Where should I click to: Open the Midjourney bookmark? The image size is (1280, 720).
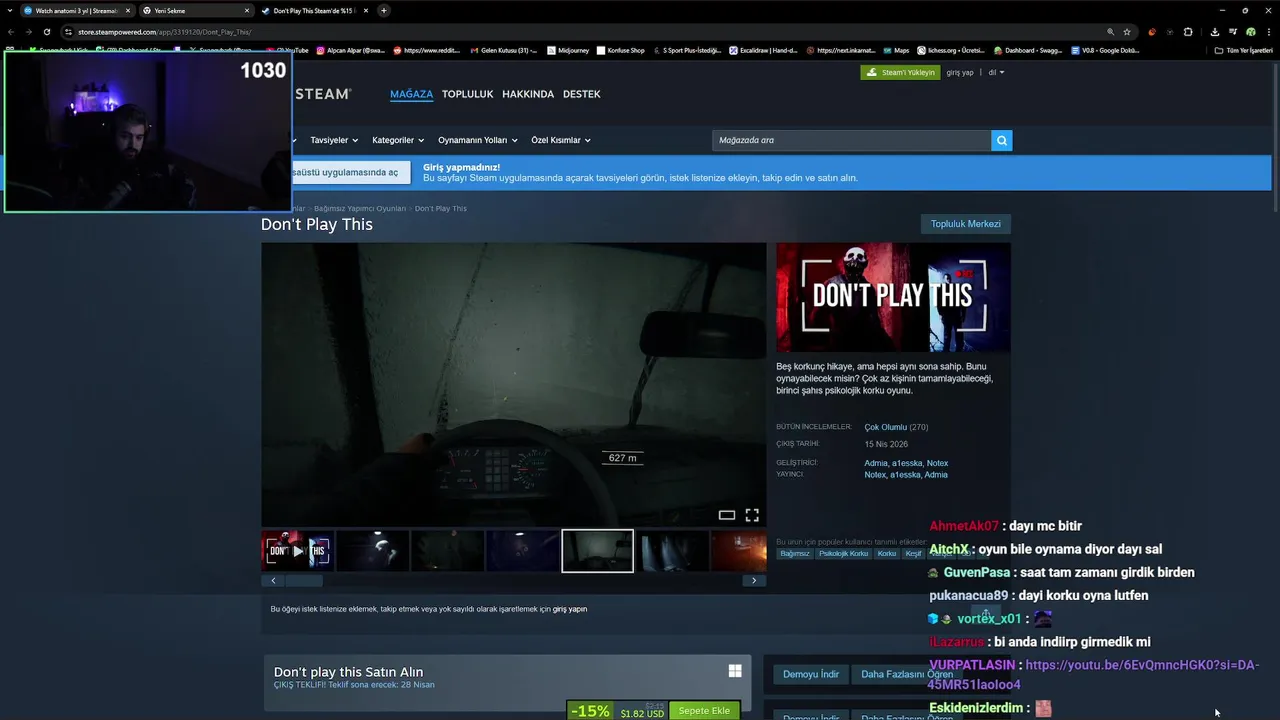click(x=568, y=50)
